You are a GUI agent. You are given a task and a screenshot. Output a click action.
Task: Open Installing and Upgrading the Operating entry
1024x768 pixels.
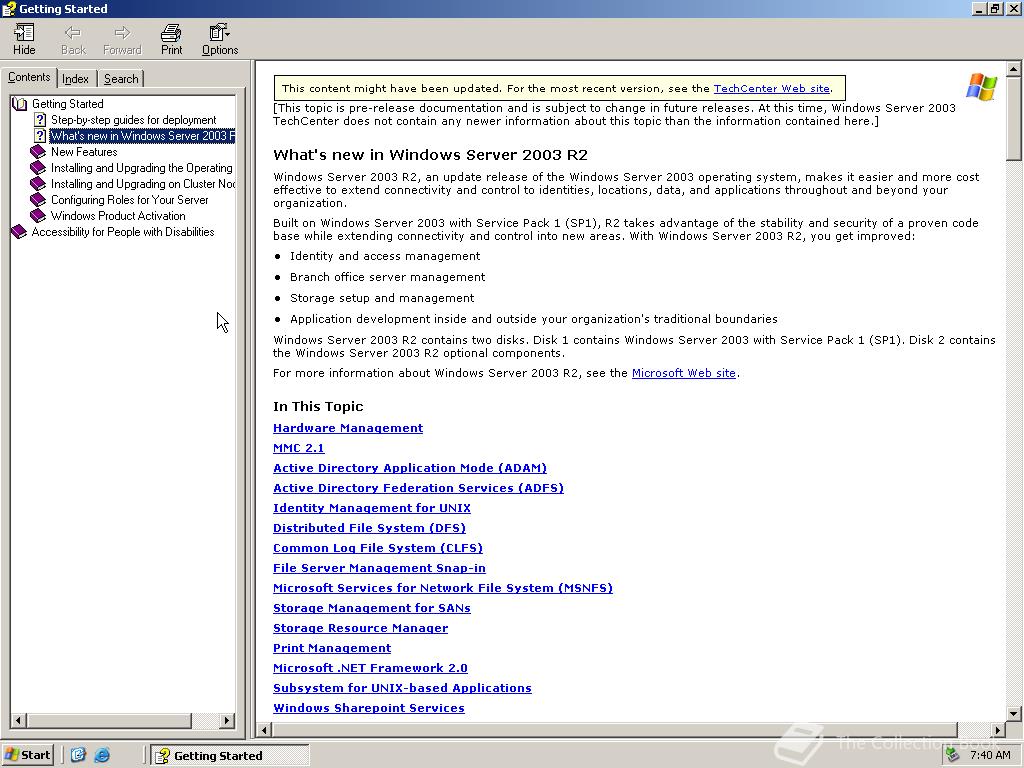tap(142, 168)
